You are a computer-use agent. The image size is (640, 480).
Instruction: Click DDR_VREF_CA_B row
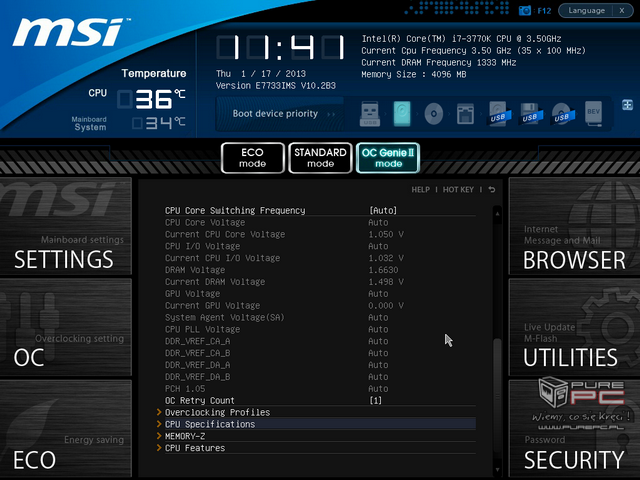pos(320,353)
